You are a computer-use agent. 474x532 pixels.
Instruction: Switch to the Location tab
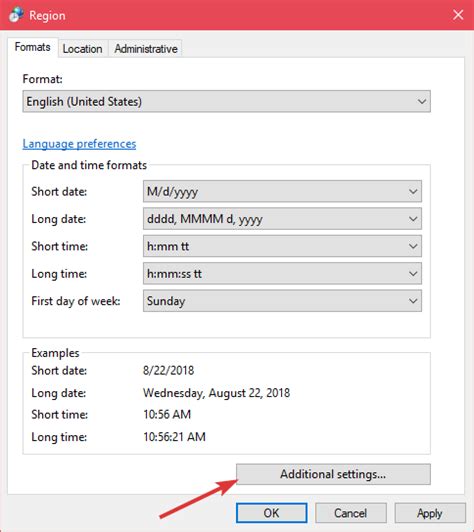coord(82,49)
